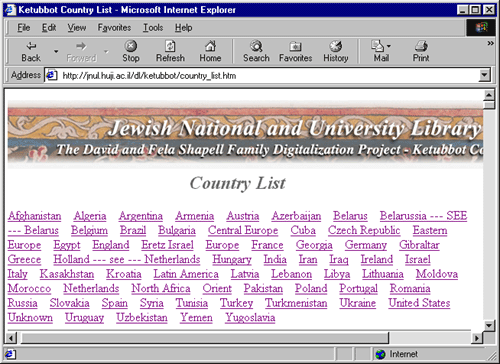500x364 pixels.
Task: Click the vertical scrollbar down arrow
Action: coord(489,325)
